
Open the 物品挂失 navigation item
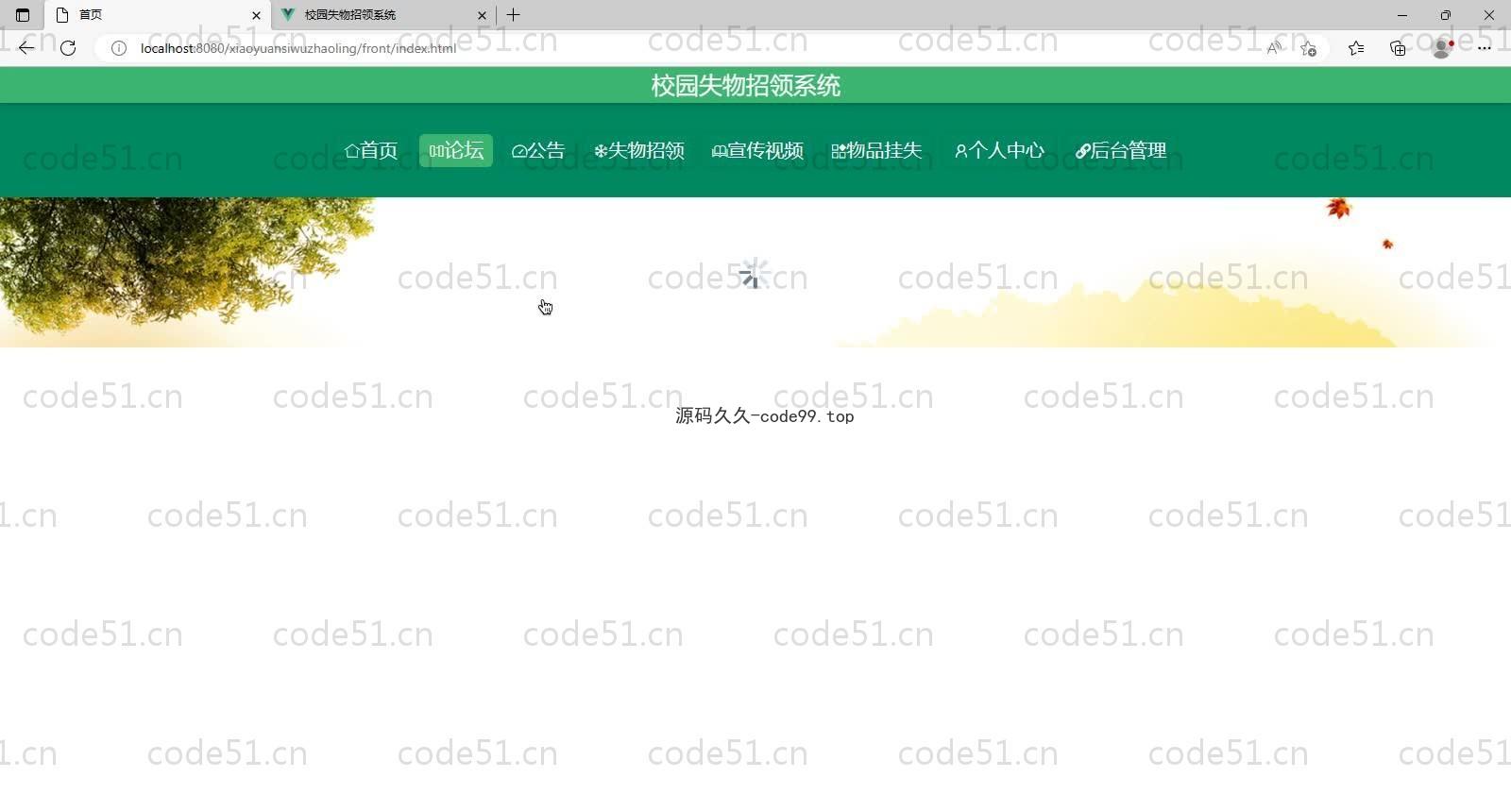click(x=876, y=151)
